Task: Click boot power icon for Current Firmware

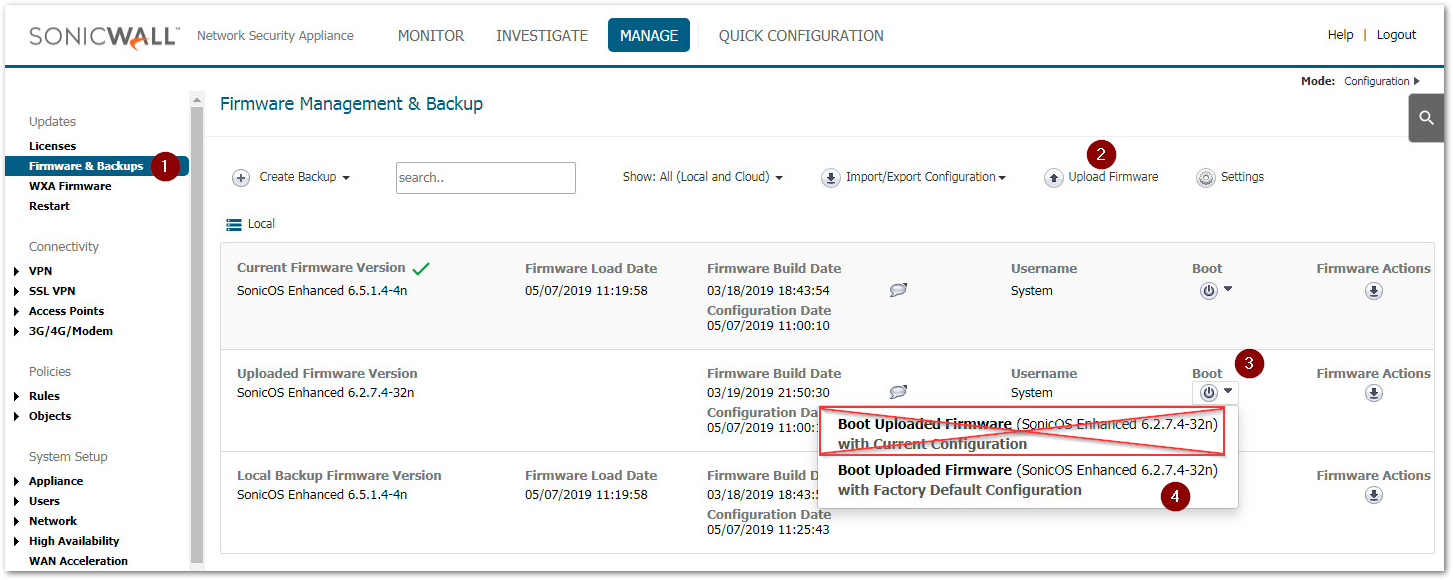Action: (x=1209, y=291)
